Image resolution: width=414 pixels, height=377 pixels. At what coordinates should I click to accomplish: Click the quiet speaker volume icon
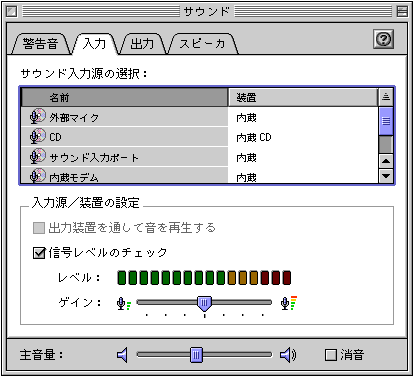tap(122, 355)
